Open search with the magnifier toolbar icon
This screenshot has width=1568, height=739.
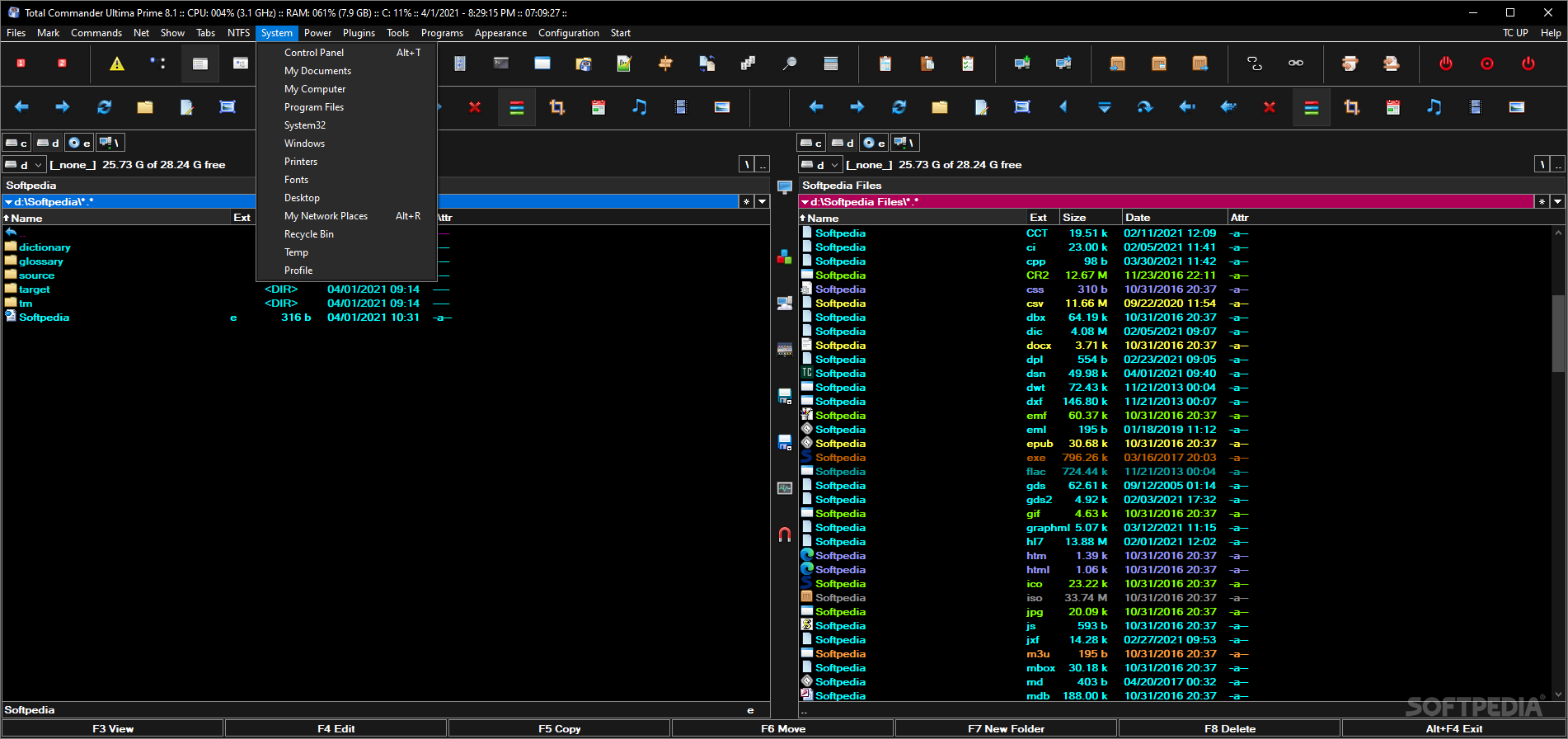pyautogui.click(x=789, y=64)
